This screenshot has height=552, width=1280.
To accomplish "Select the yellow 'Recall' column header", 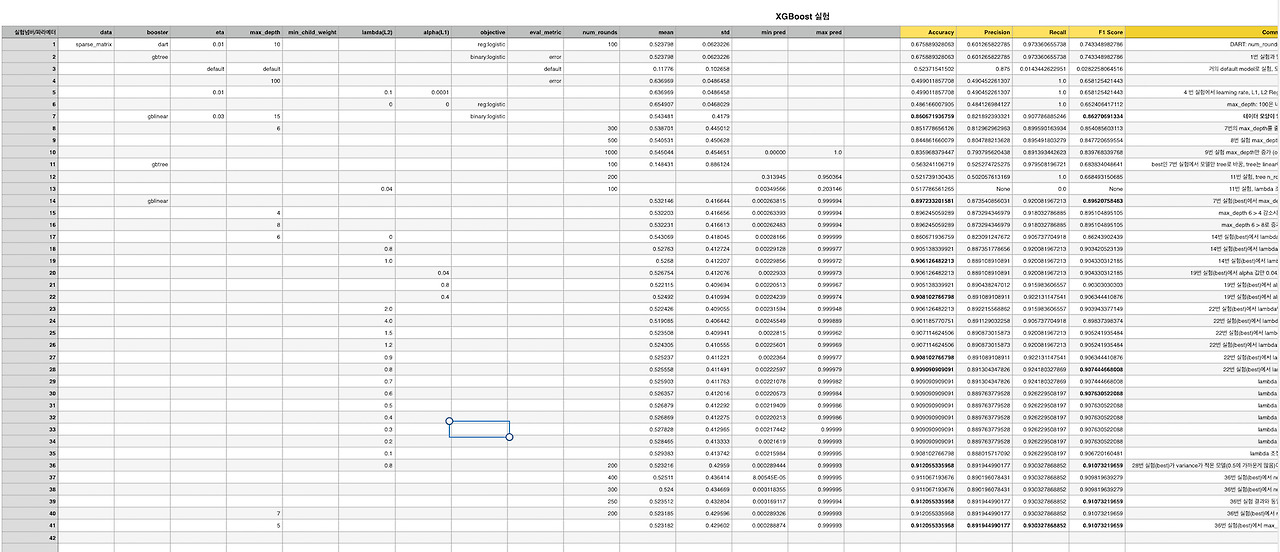I will click(1040, 33).
